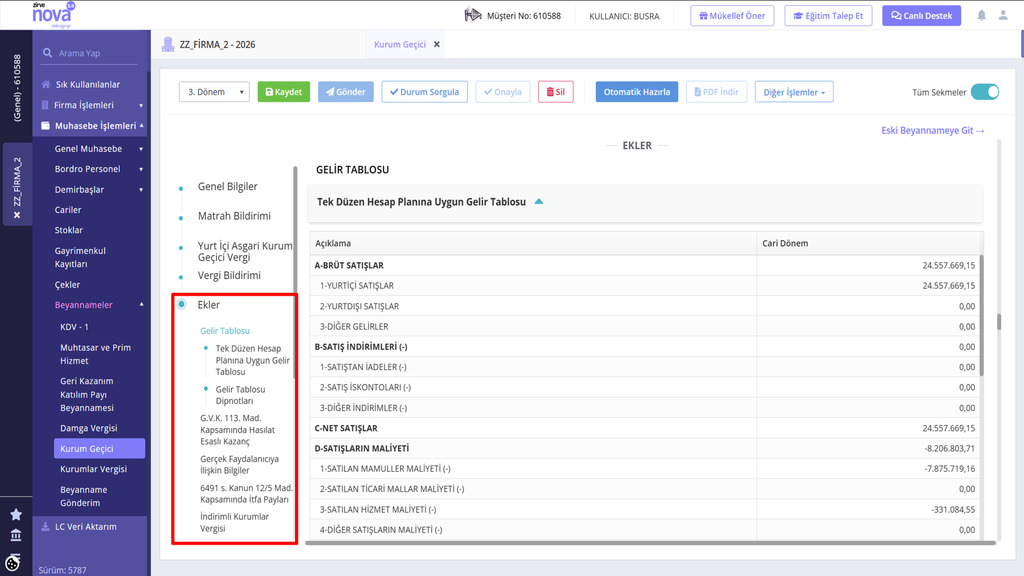The image size is (1024, 576).
Task: Click Canlı Destek button
Action: 921,16
